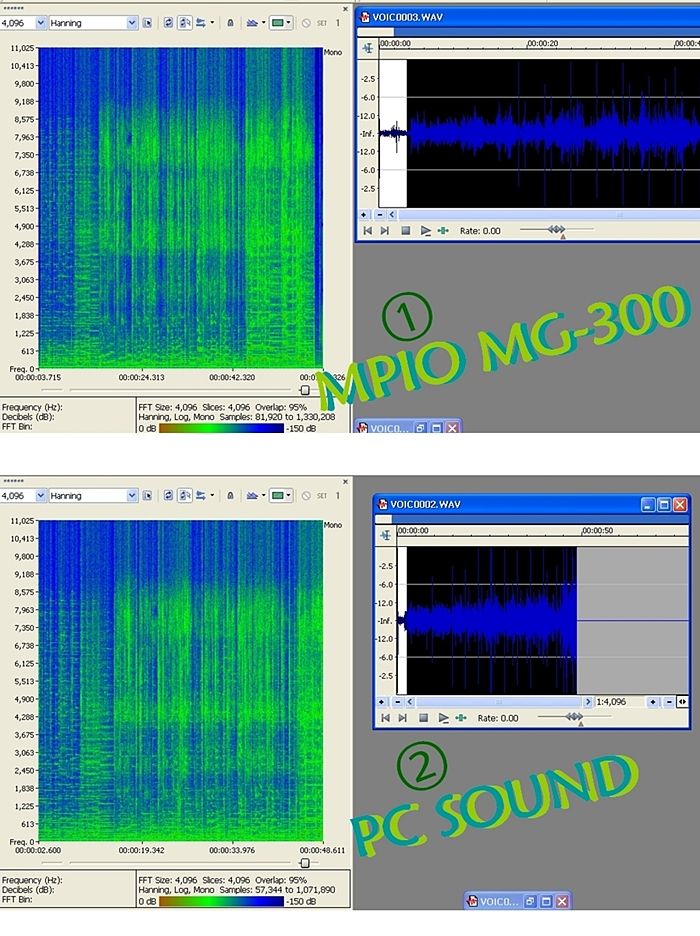This screenshot has width=700, height=936.
Task: Play the VOIC0002.WAV window audio
Action: click(443, 718)
